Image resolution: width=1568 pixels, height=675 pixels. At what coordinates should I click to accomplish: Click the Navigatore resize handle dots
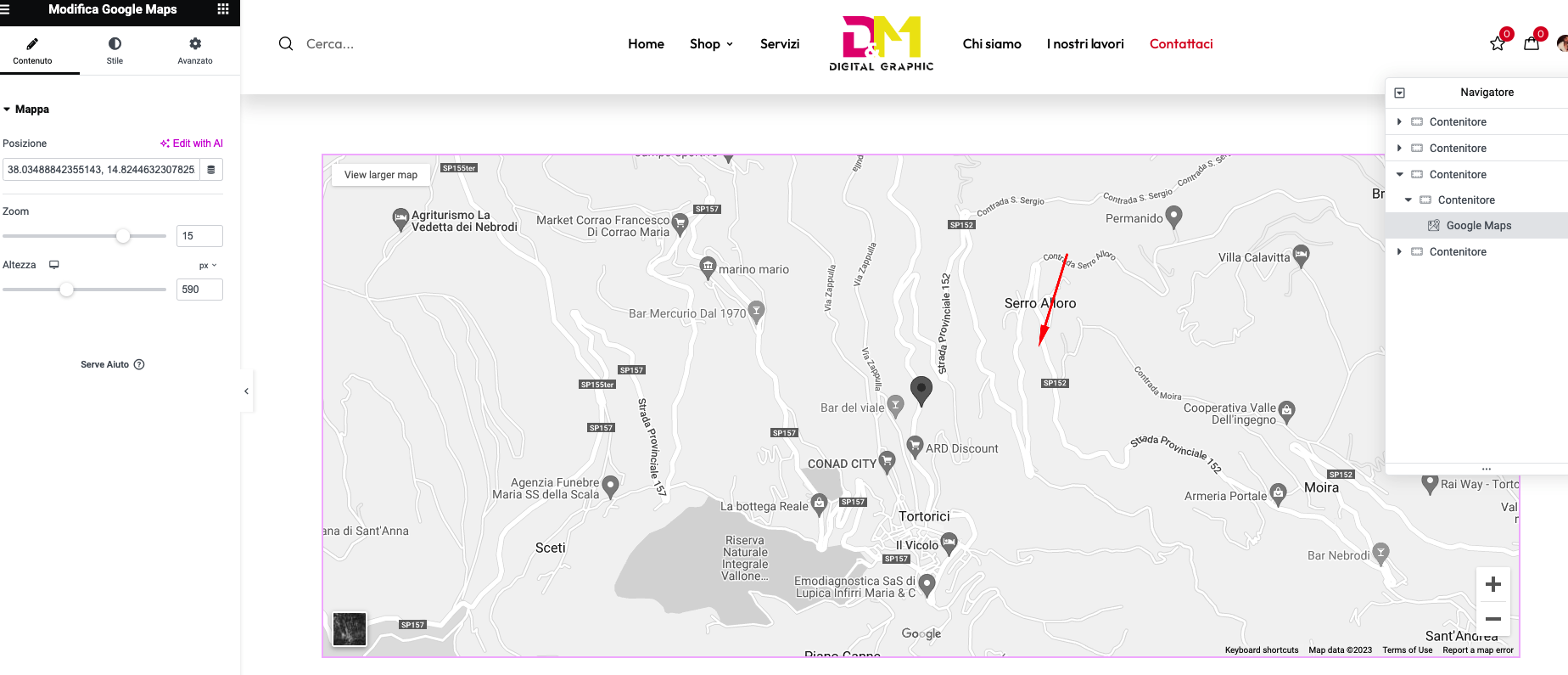pos(1487,469)
